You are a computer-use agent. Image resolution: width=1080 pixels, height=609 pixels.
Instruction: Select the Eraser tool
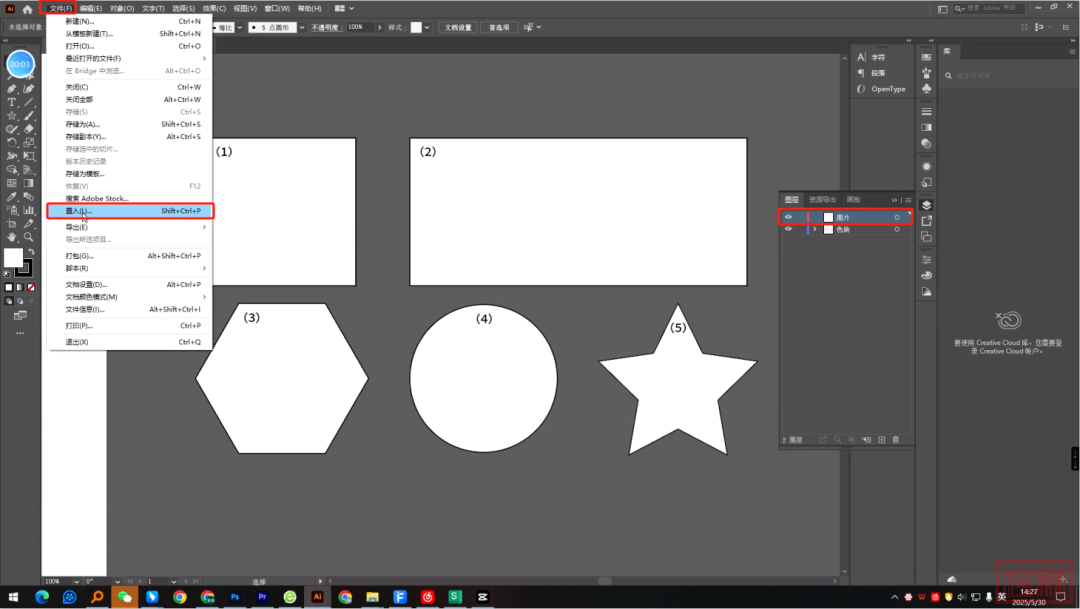point(28,129)
